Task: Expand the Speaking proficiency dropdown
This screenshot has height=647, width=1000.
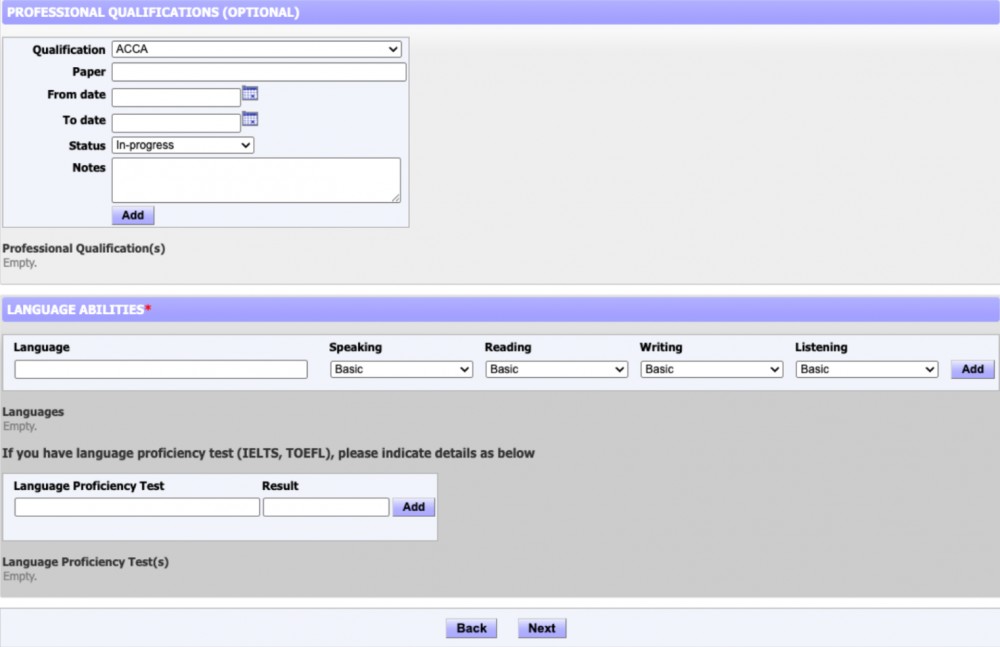Action: click(401, 369)
